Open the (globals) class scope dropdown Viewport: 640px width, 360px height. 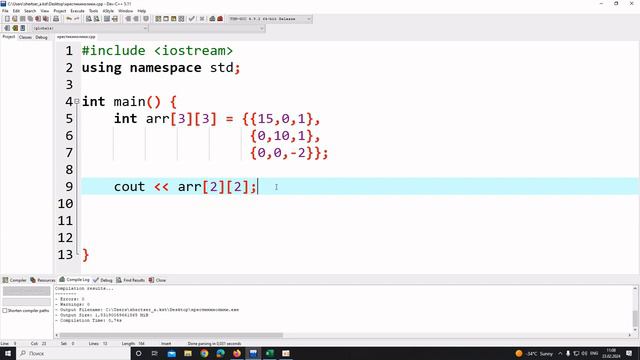[x=90, y=28]
